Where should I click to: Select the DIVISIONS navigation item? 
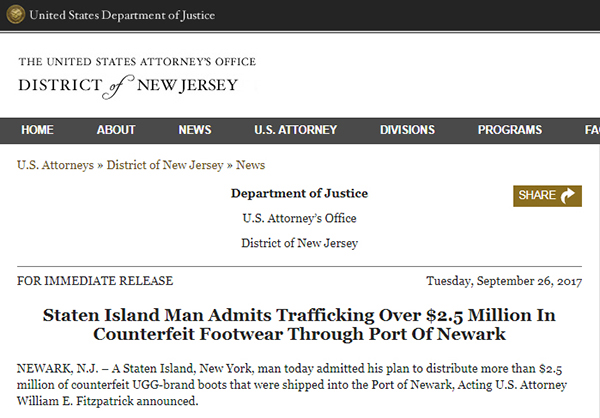tap(407, 130)
